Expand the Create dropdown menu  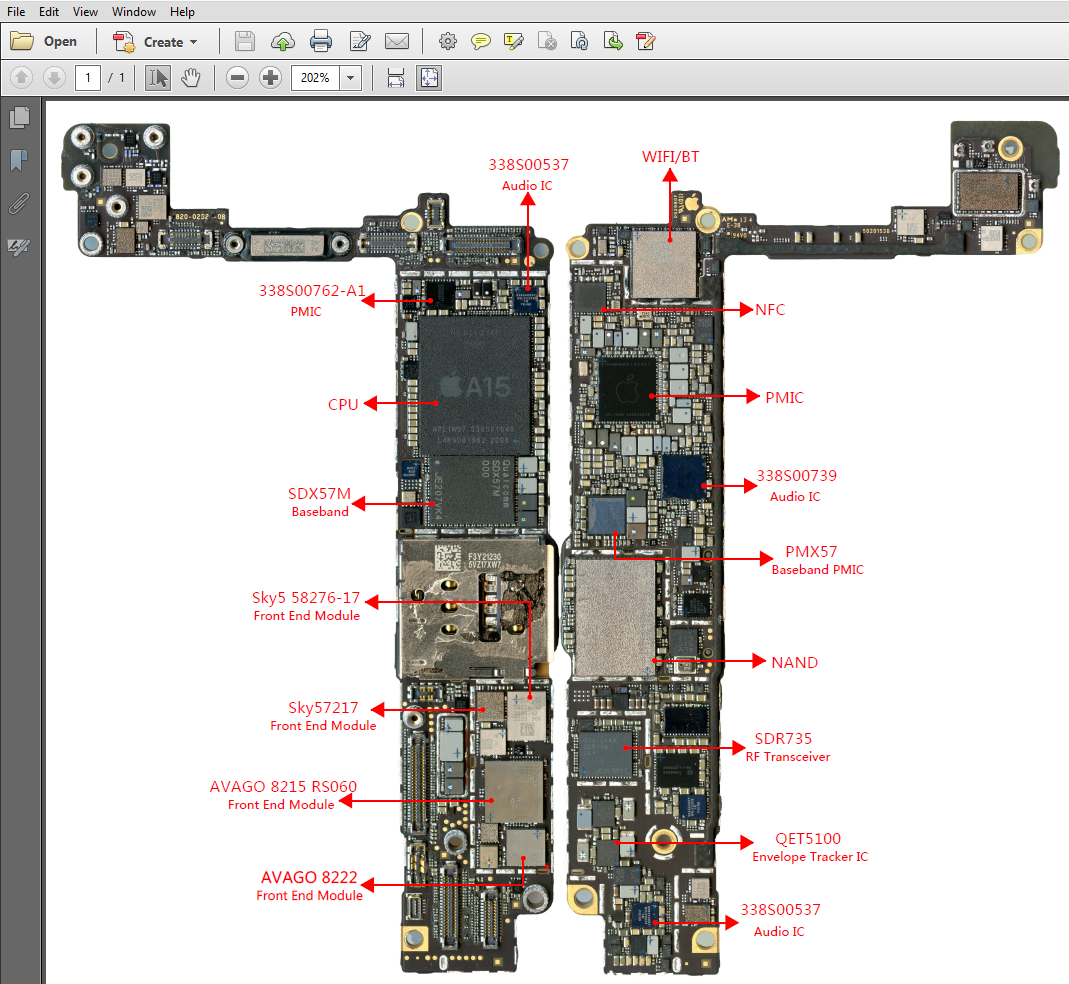pos(156,42)
